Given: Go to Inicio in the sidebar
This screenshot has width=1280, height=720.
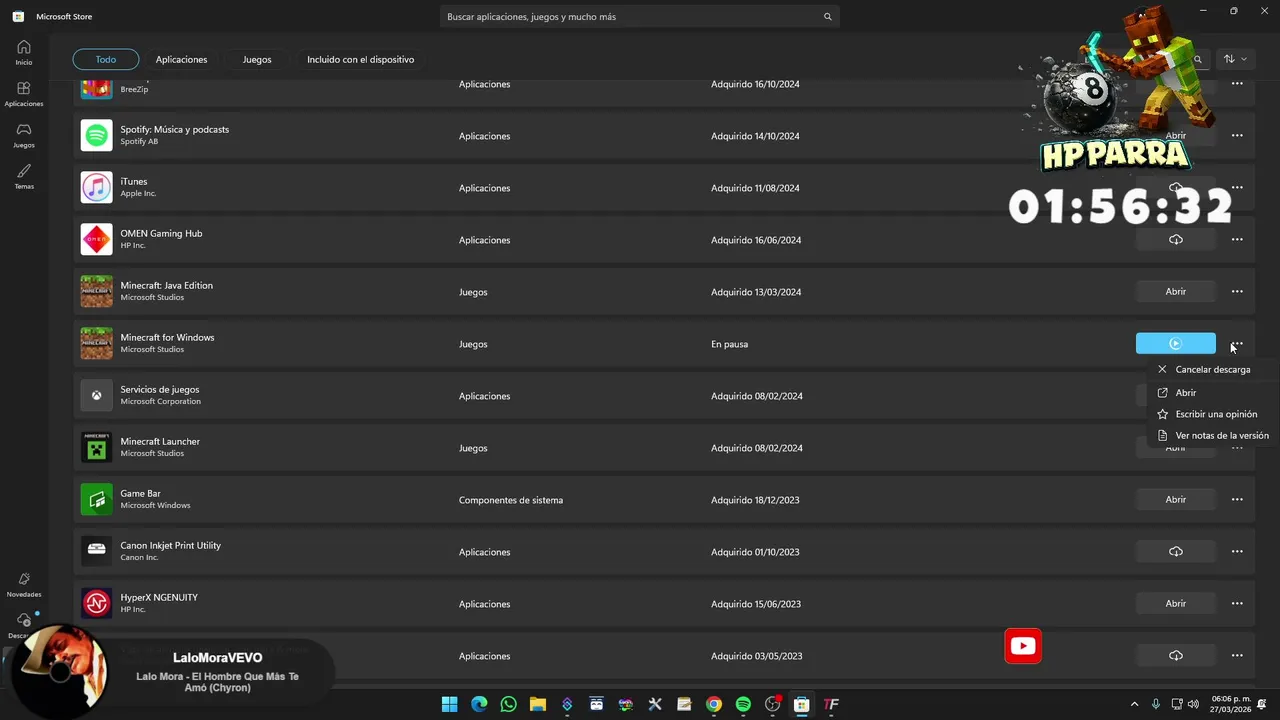Looking at the screenshot, I should click(23, 52).
